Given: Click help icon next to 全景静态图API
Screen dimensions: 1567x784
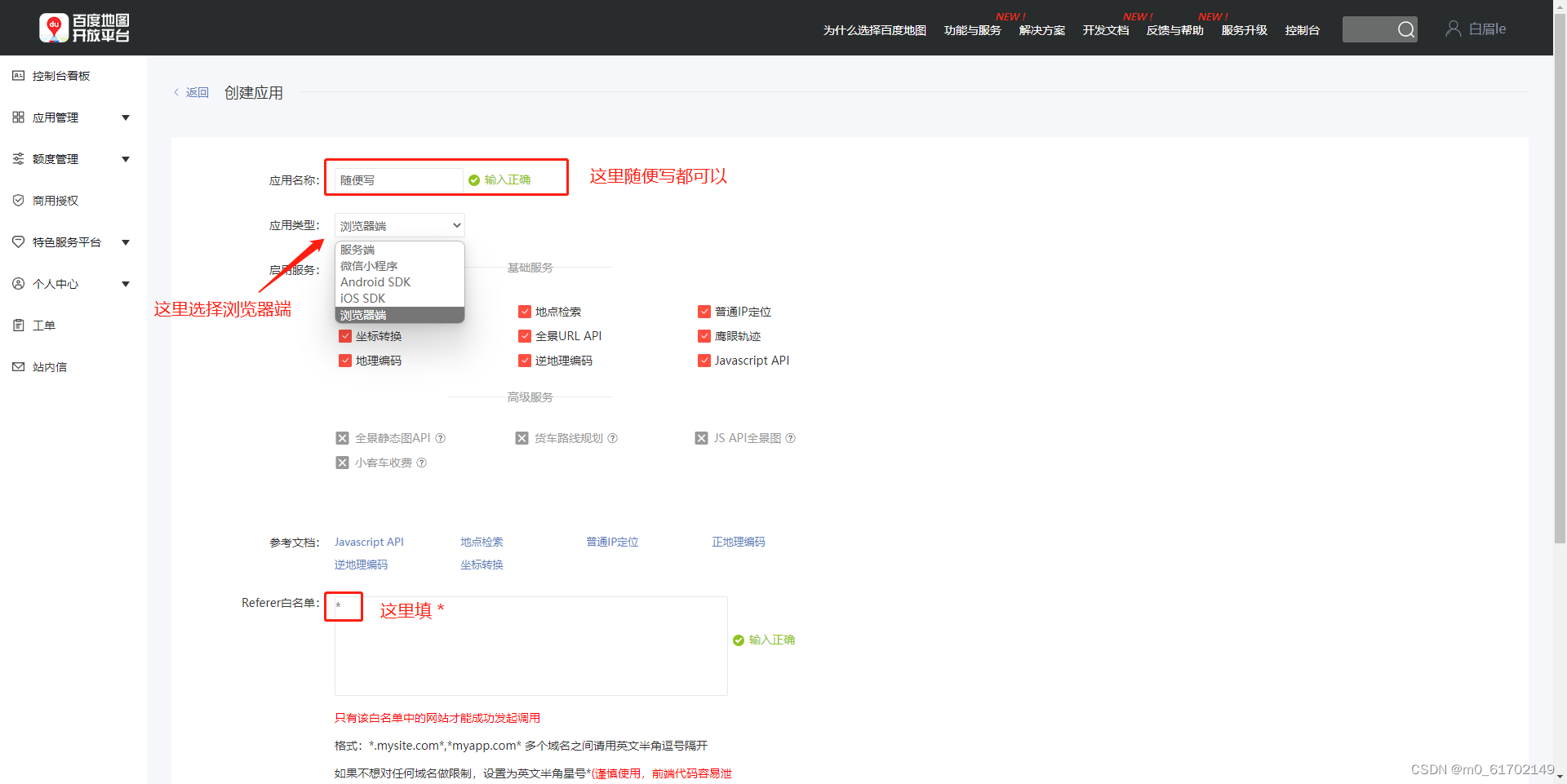Looking at the screenshot, I should pyautogui.click(x=441, y=438).
